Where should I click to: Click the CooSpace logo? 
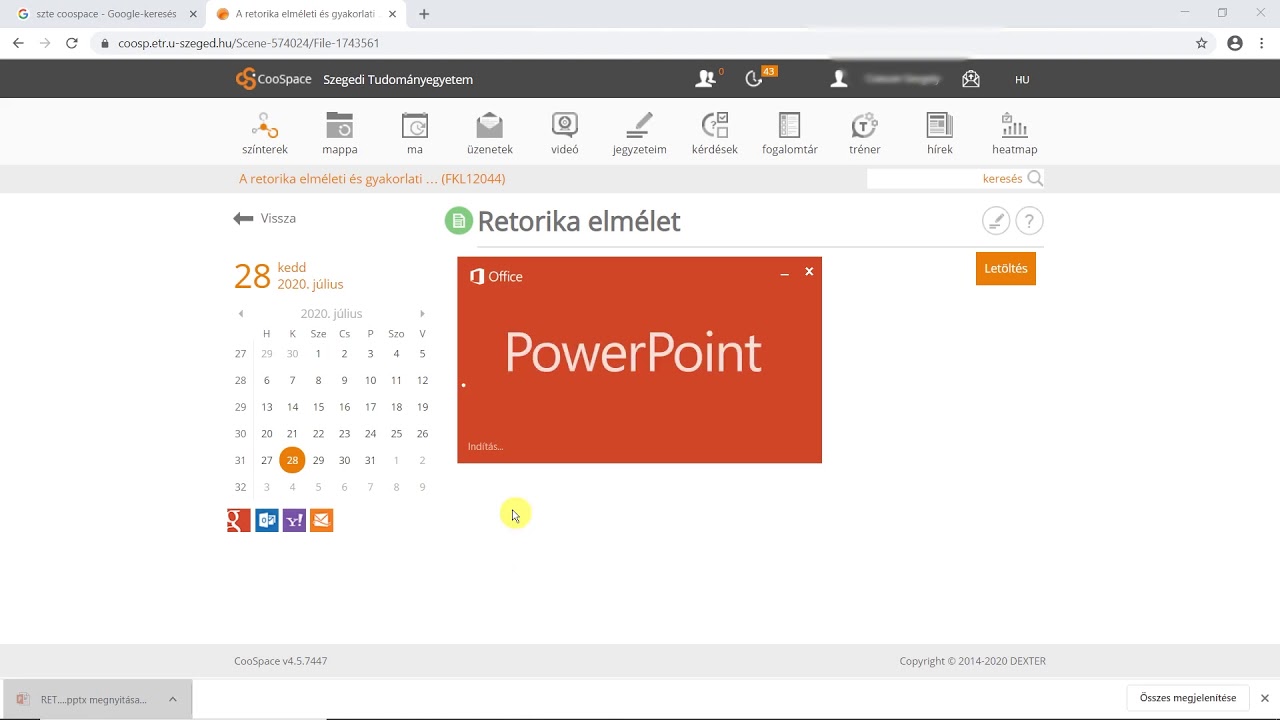point(274,79)
